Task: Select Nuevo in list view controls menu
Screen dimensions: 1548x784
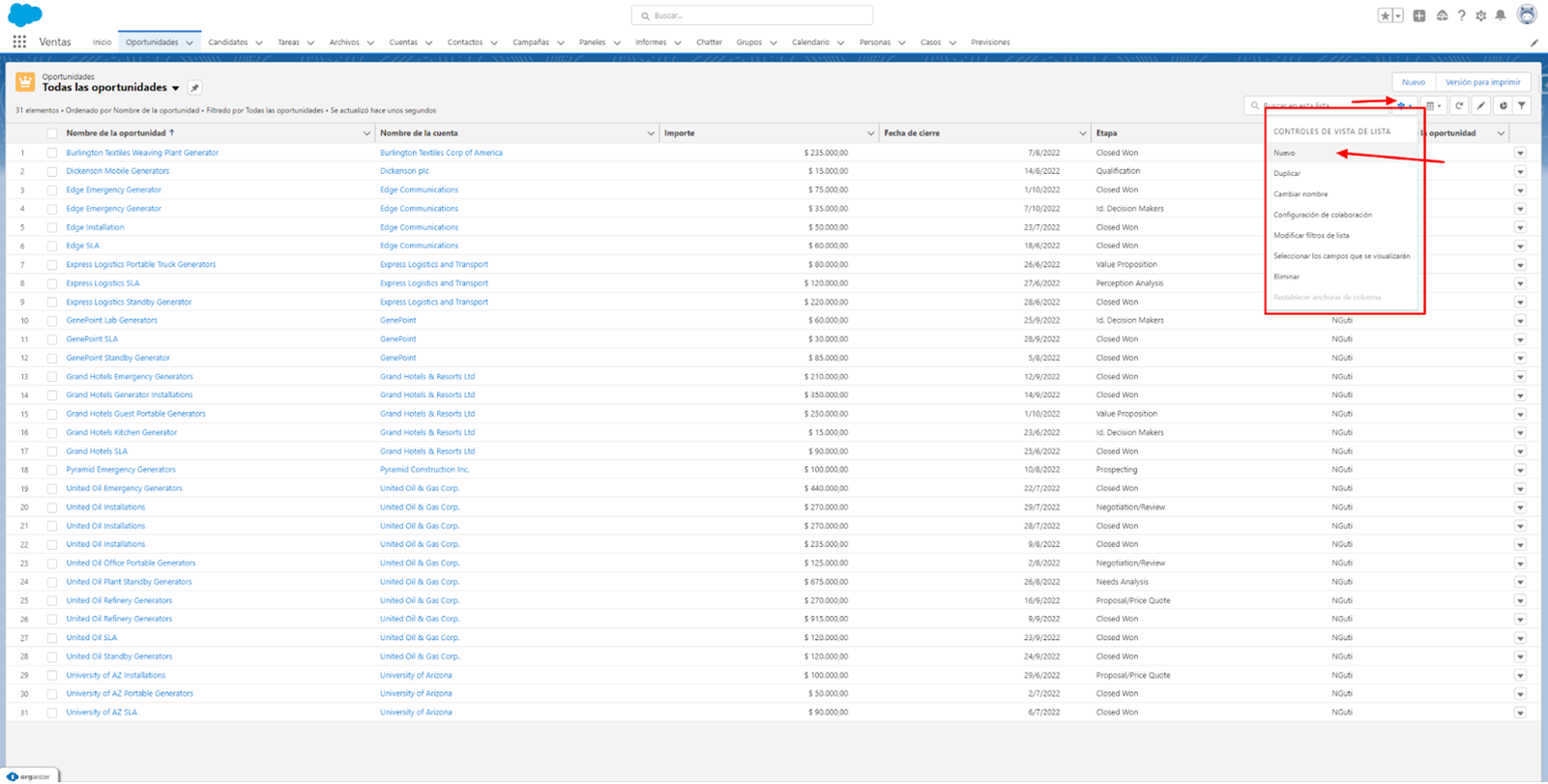Action: [x=1341, y=153]
